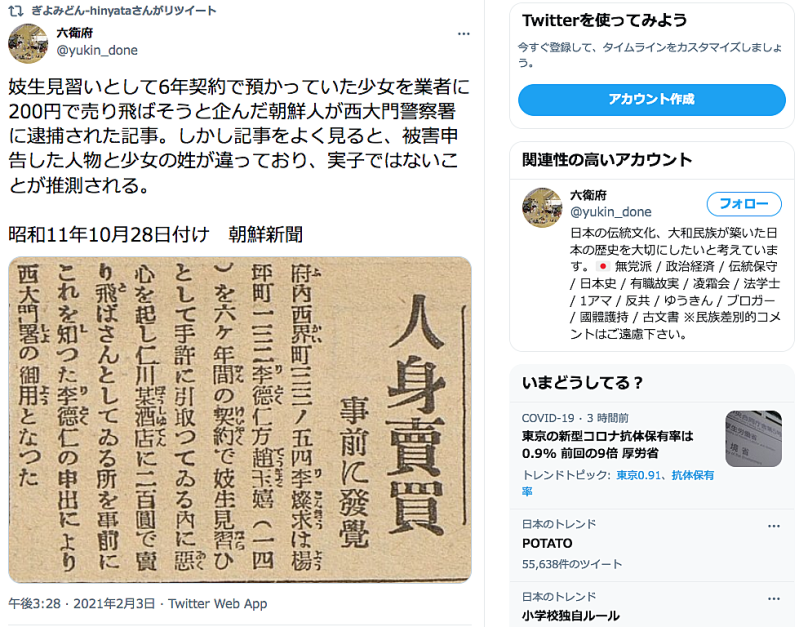
Task: Open the tweet's three-dot more menu
Action: (x=463, y=34)
